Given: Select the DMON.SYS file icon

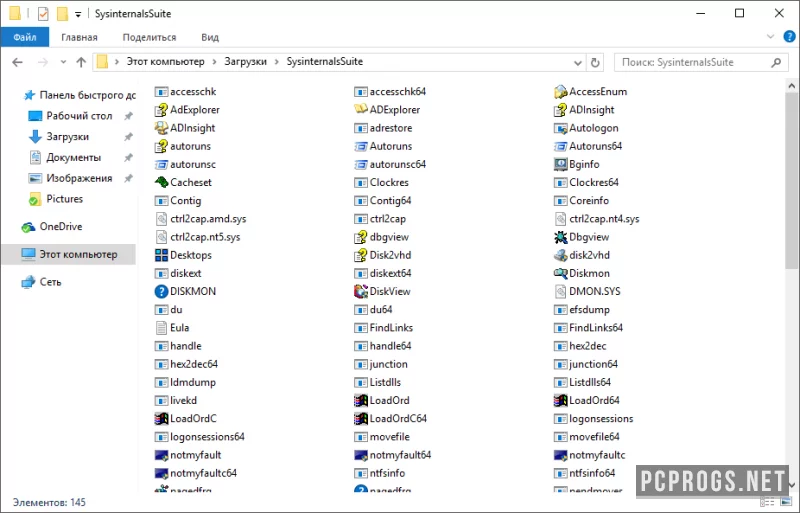Looking at the screenshot, I should [561, 291].
